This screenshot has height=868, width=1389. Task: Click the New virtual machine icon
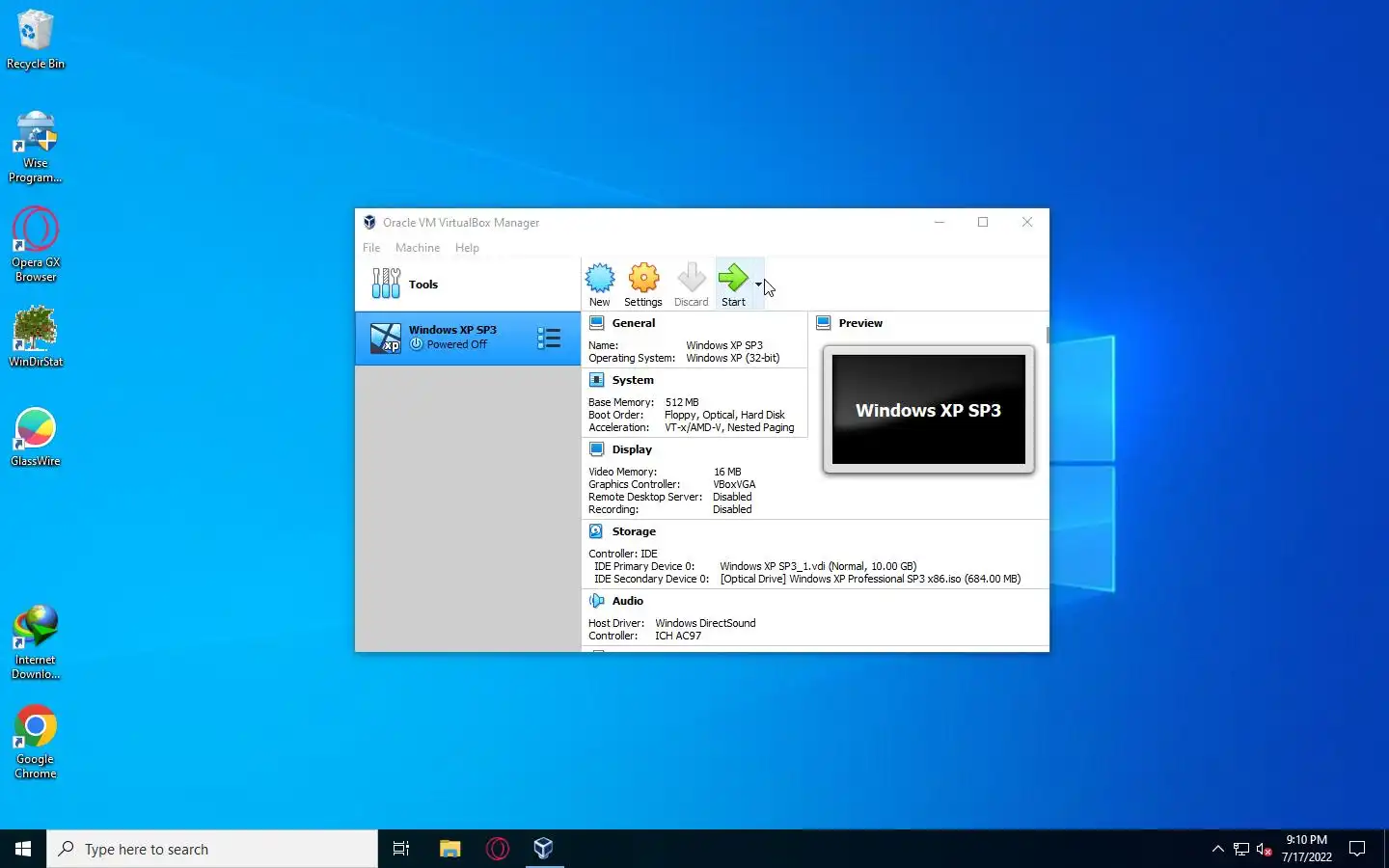[x=600, y=285]
